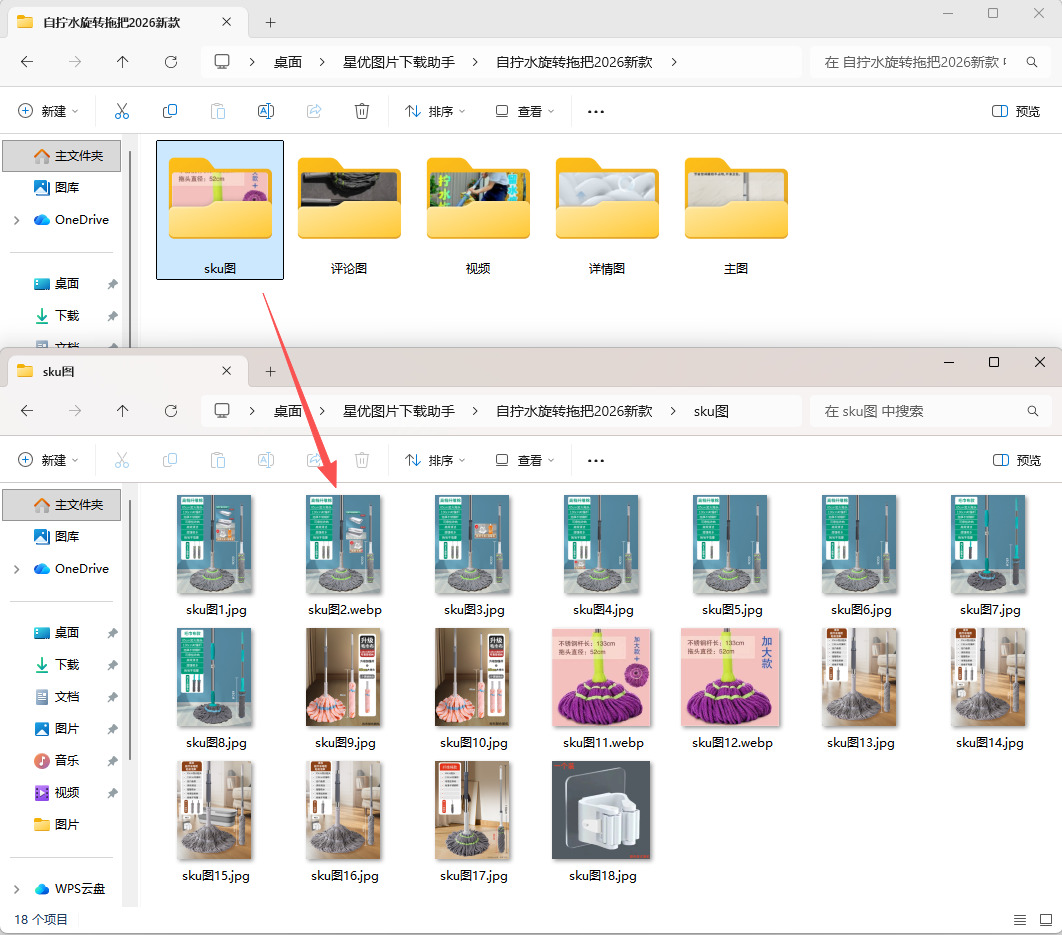
Task: Click the search magnifier in sku图 search box
Action: point(1032,411)
